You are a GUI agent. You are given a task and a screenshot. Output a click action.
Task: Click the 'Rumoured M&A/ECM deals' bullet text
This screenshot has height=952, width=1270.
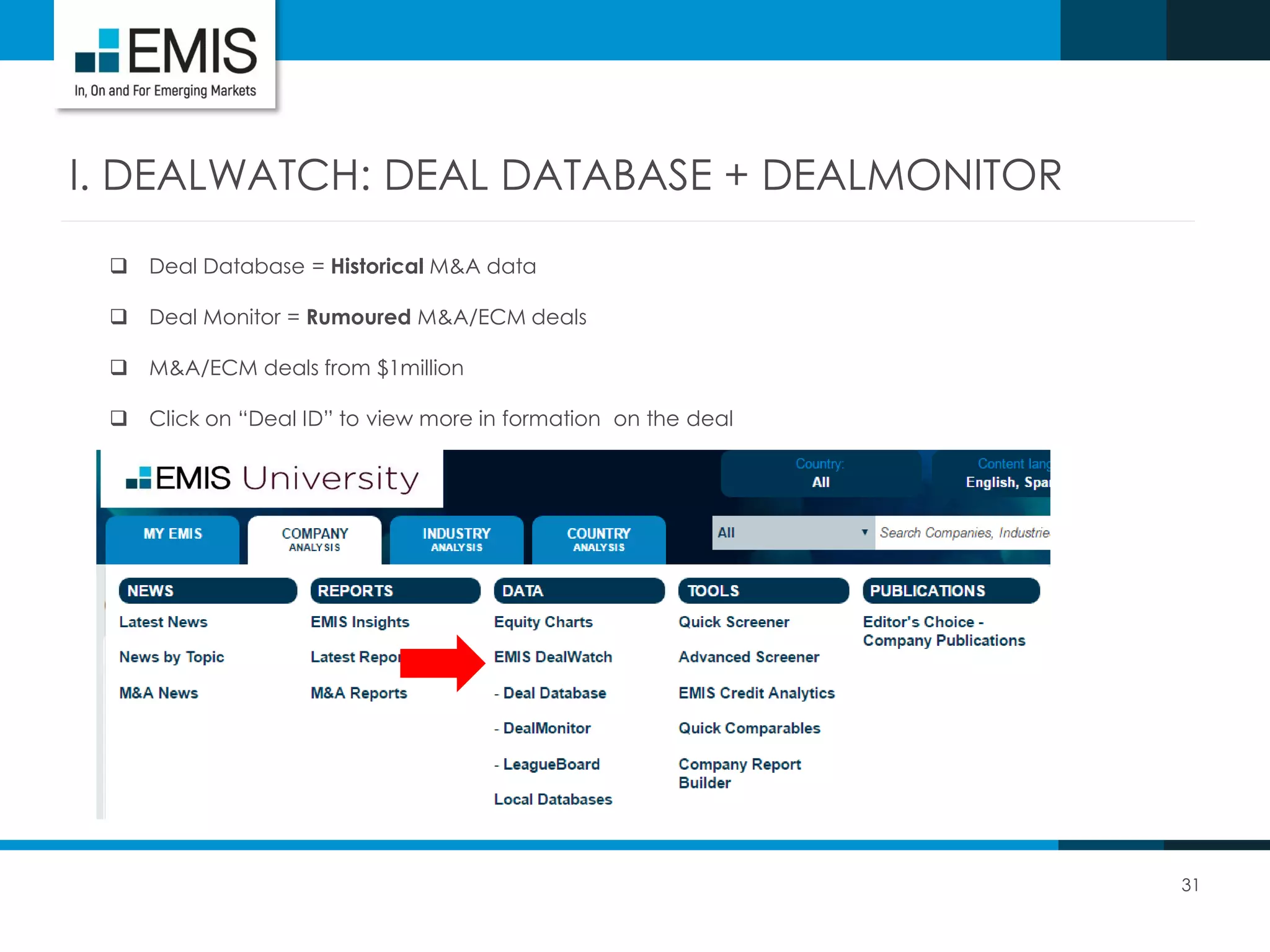pyautogui.click(x=368, y=317)
